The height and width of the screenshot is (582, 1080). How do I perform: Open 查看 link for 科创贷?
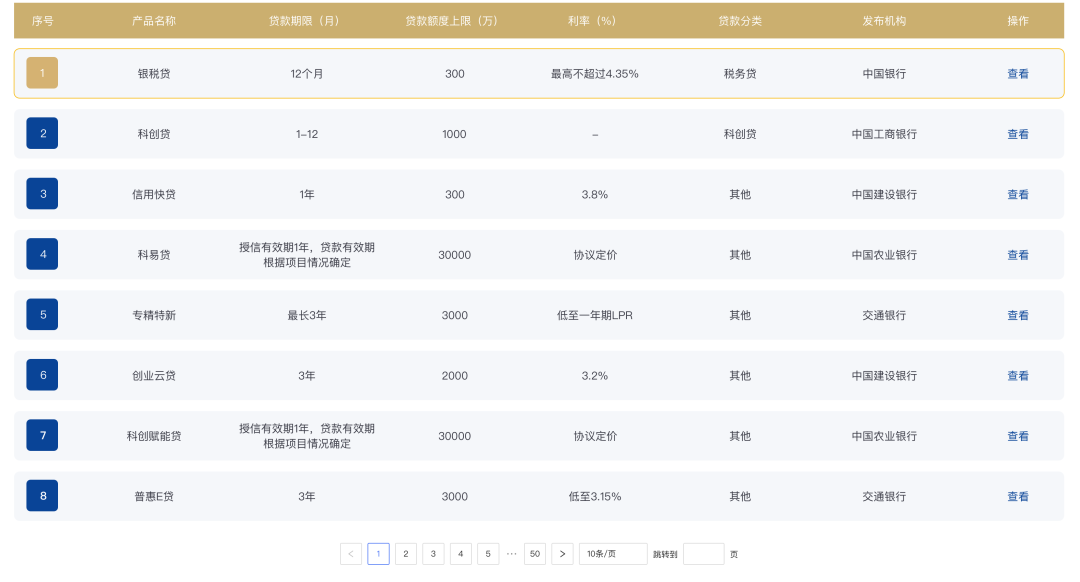pos(1017,134)
